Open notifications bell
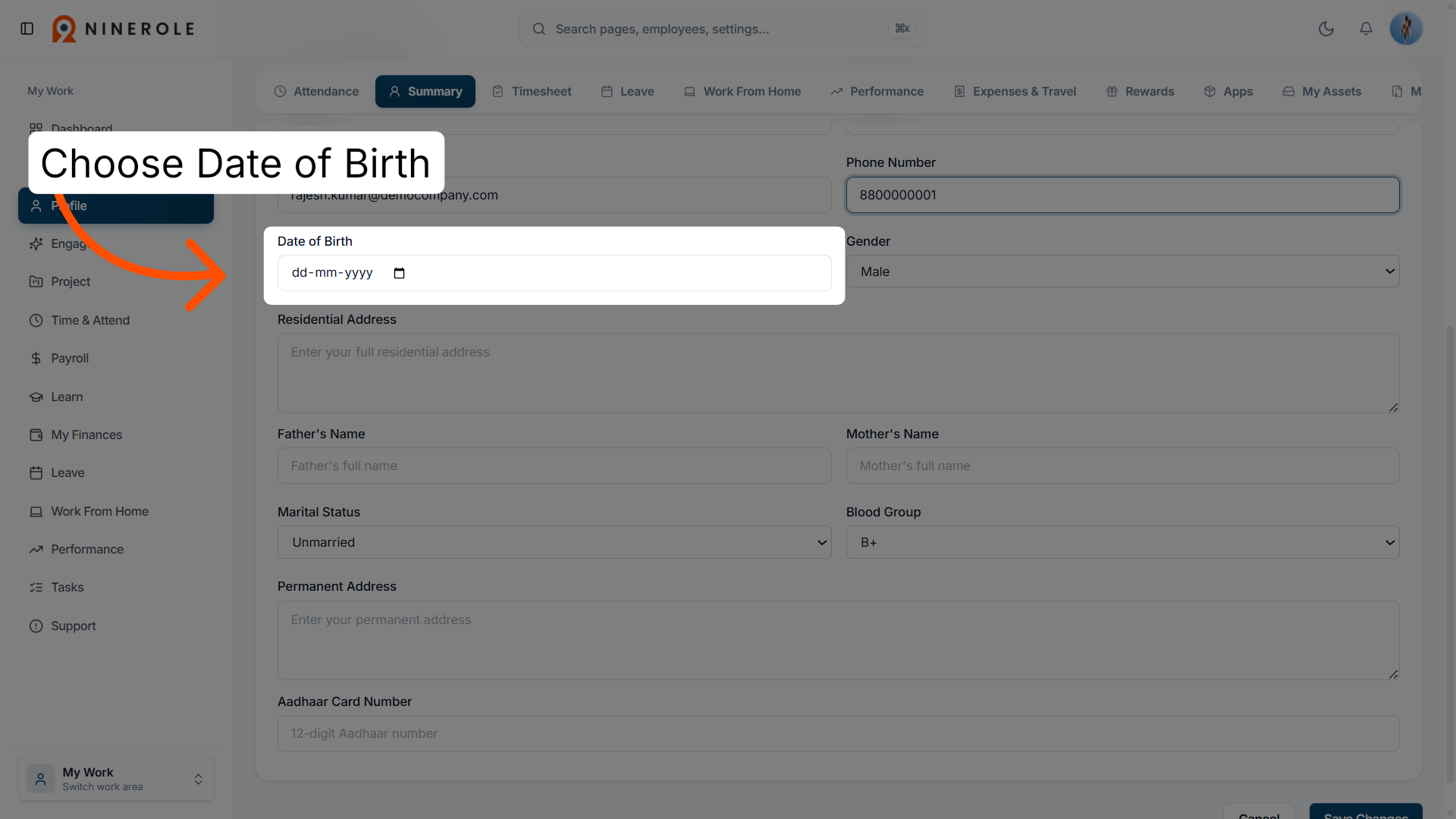Viewport: 1456px width, 819px height. coord(1366,29)
